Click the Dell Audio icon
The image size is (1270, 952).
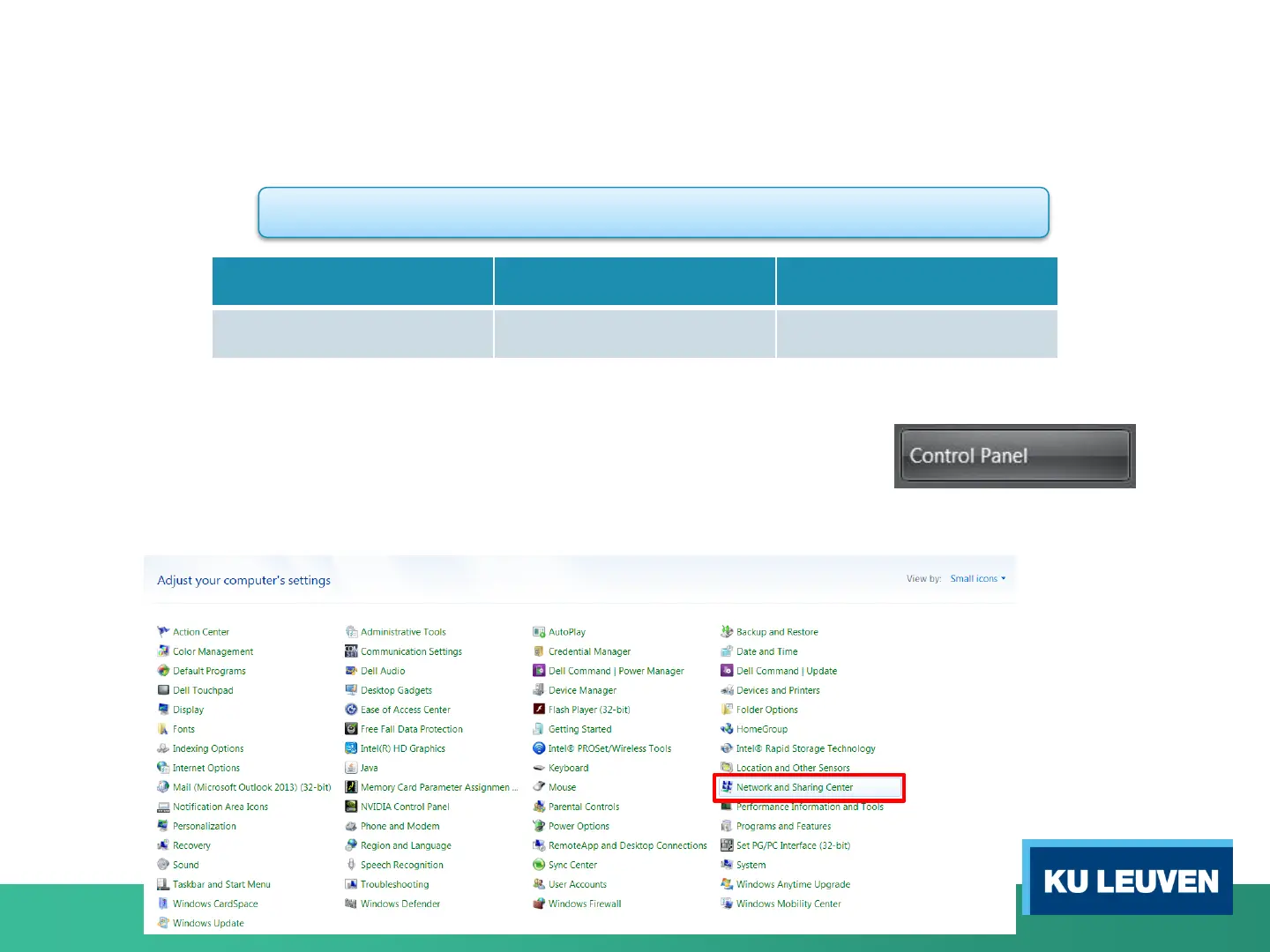coord(351,670)
